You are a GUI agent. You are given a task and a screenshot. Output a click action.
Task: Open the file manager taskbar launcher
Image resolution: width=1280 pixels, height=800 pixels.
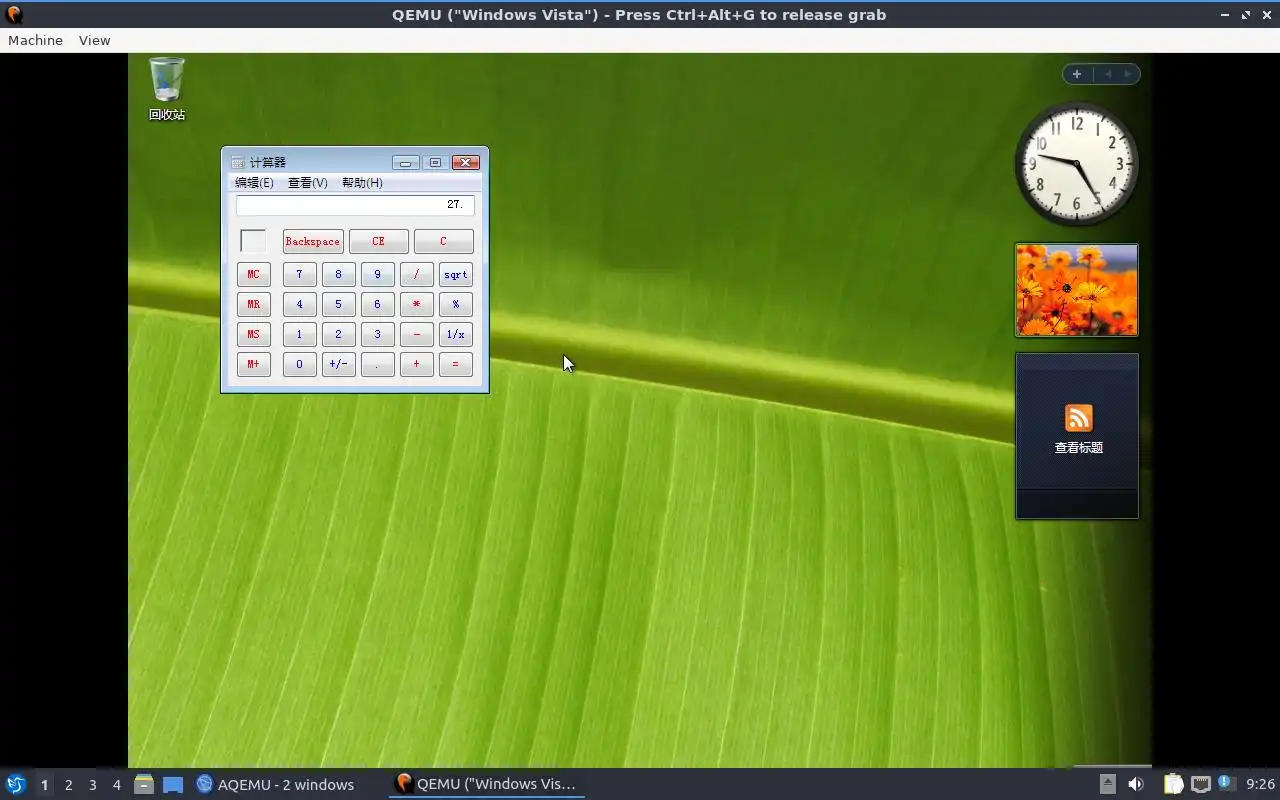[144, 784]
